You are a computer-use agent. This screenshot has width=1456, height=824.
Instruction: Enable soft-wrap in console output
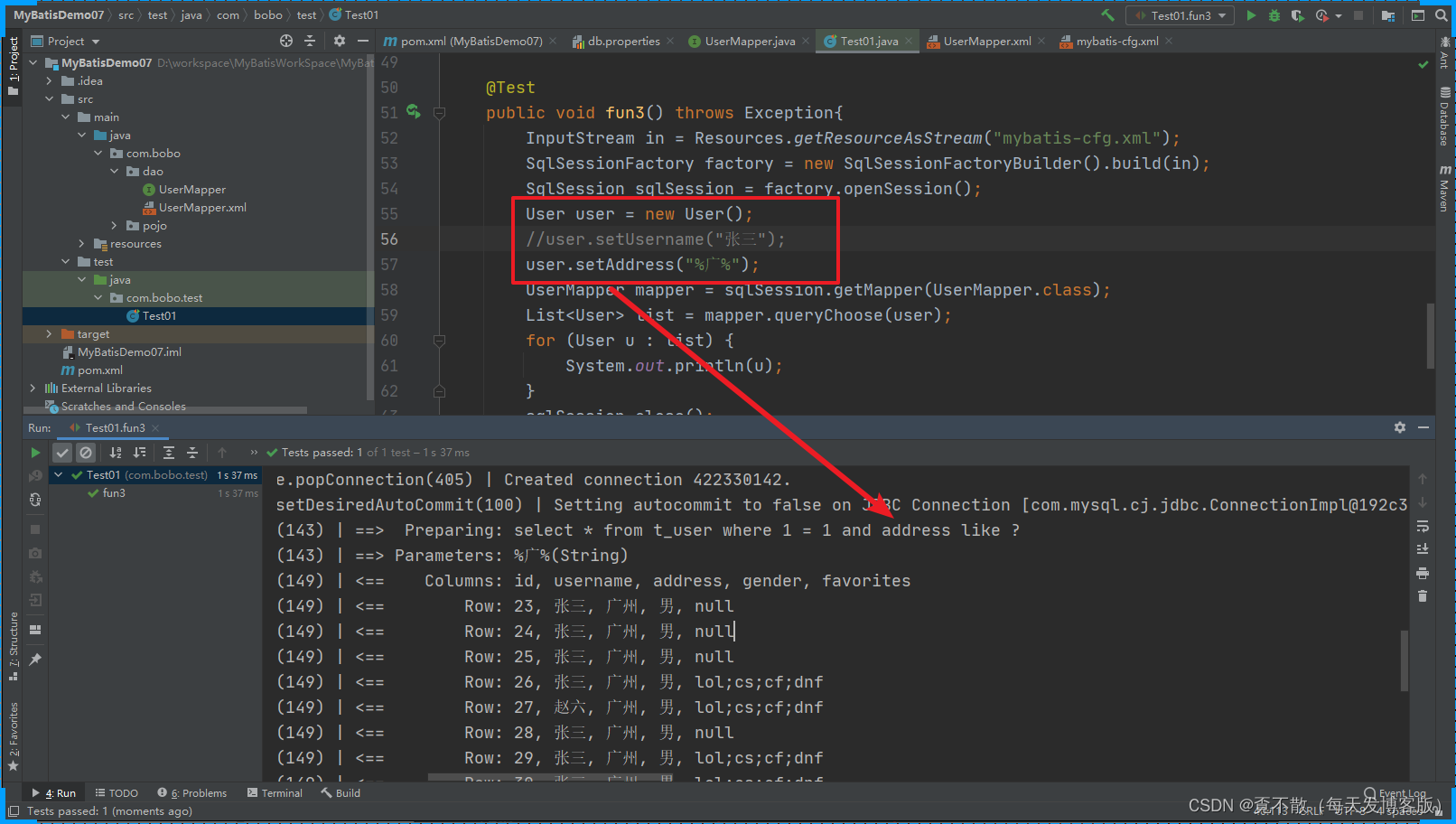(x=1423, y=524)
